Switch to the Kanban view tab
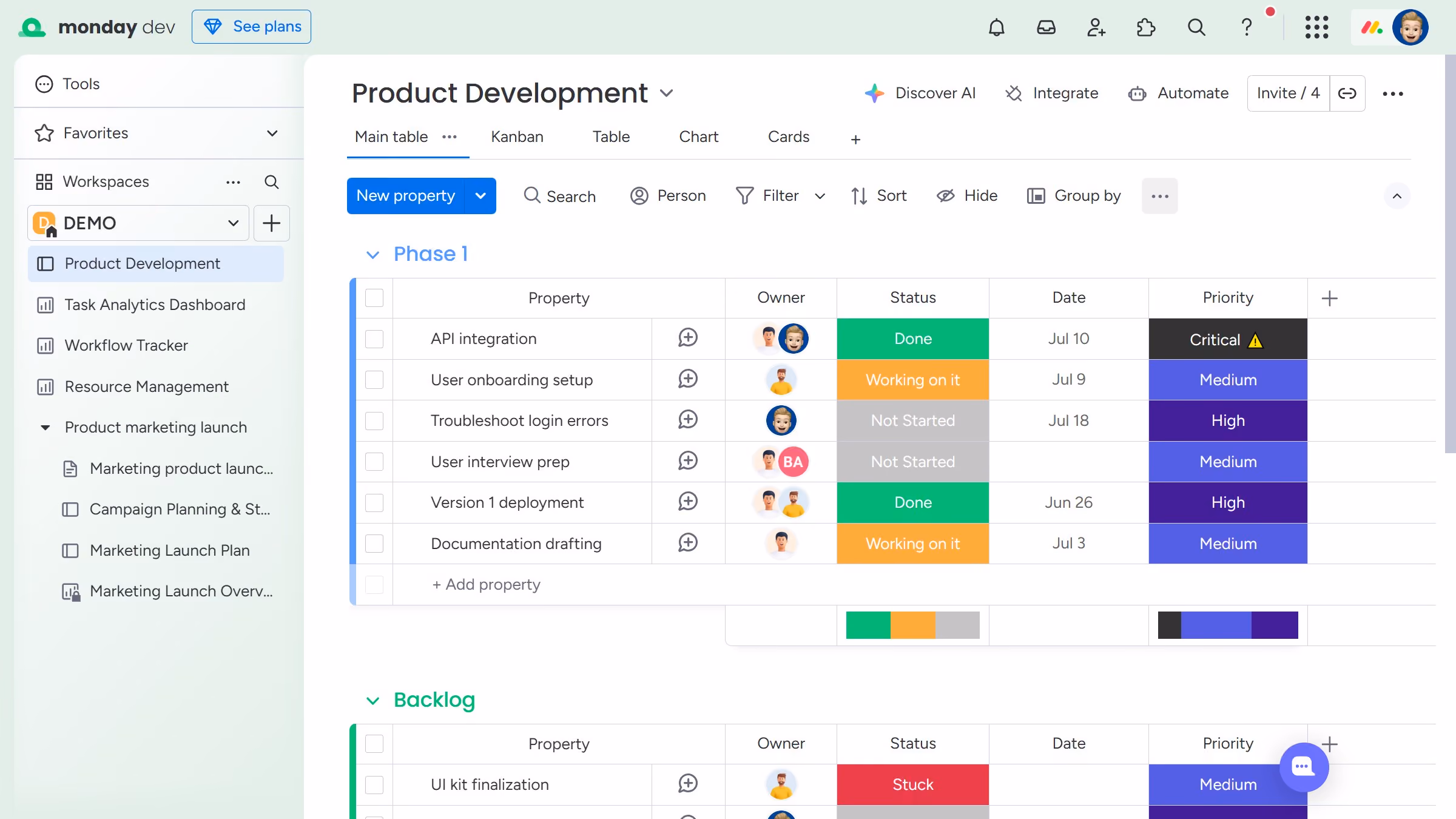 click(517, 137)
